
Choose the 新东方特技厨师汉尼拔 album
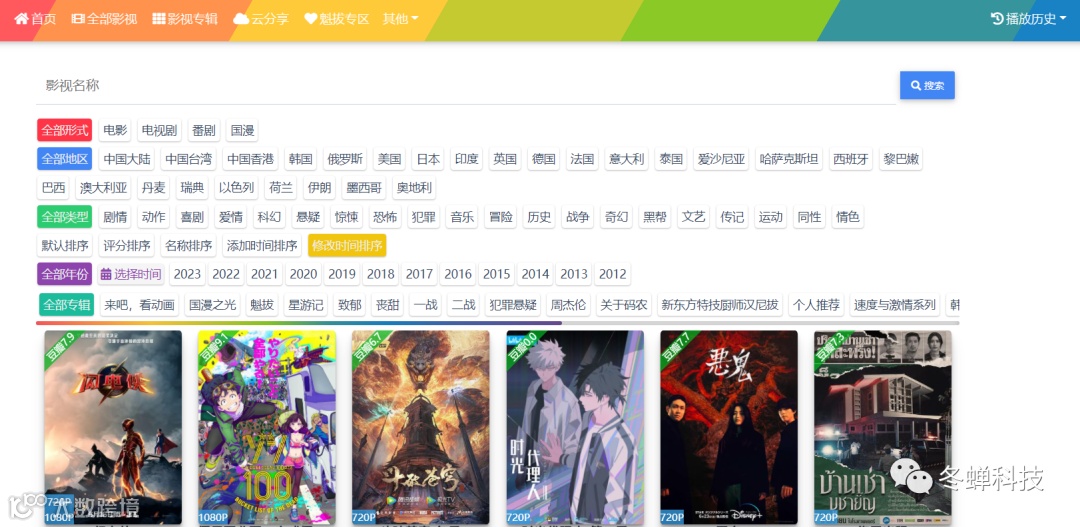tap(720, 304)
